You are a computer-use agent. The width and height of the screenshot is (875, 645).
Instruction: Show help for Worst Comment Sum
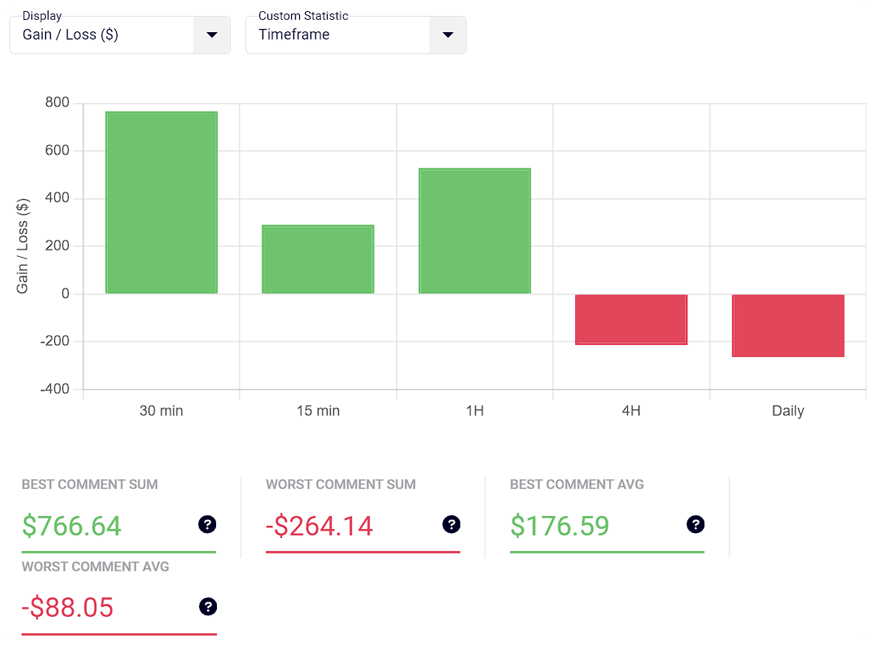451,524
